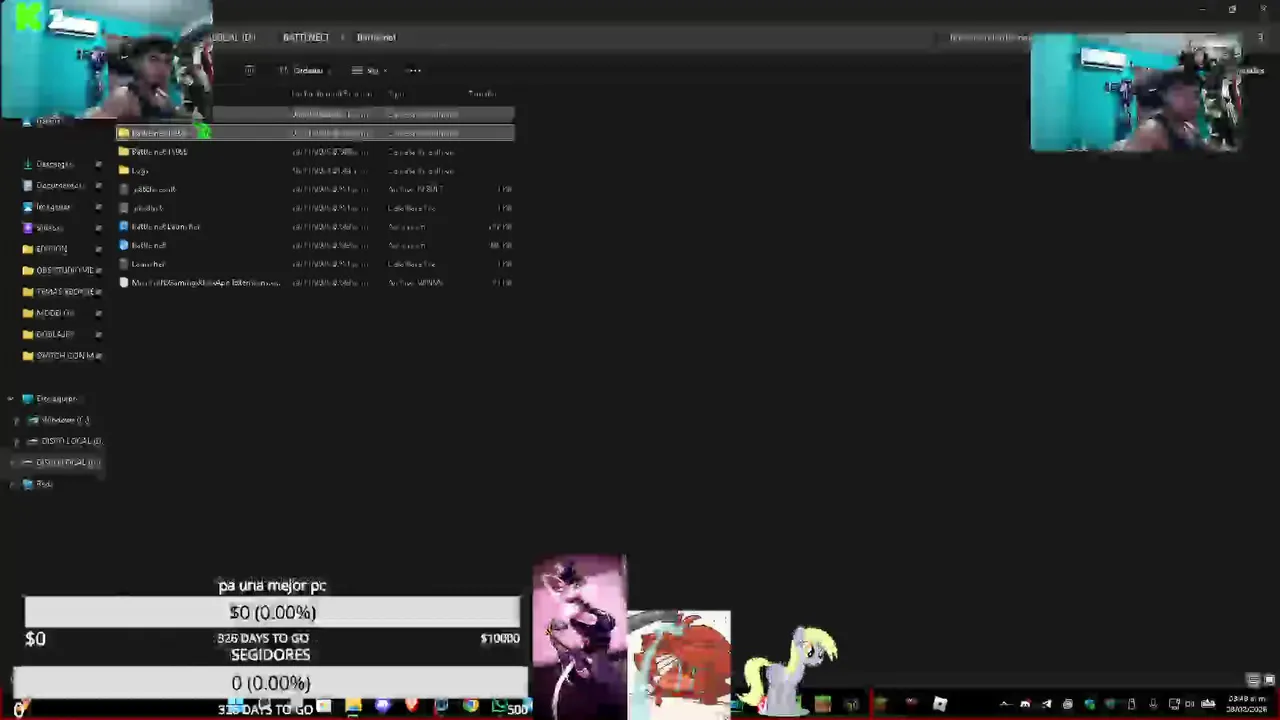Click the Telegram tray icon
1280x720 pixels.
(1046, 705)
